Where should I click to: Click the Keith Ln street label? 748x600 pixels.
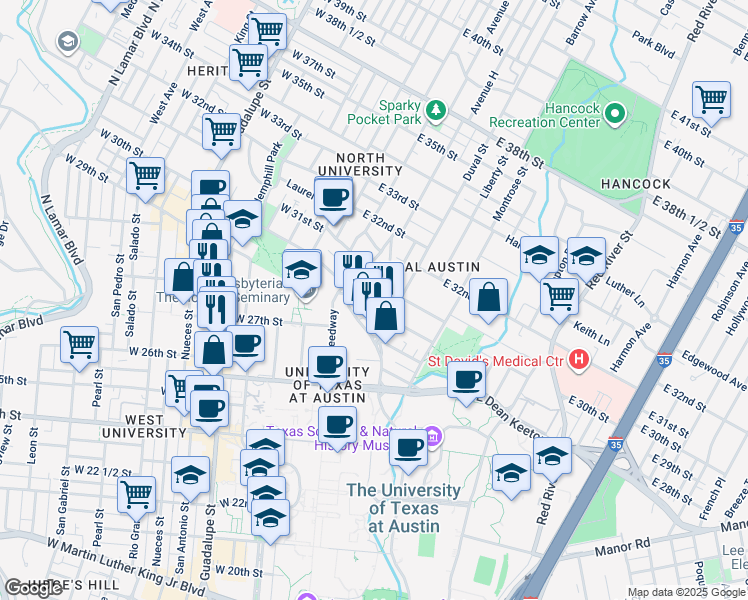592,334
